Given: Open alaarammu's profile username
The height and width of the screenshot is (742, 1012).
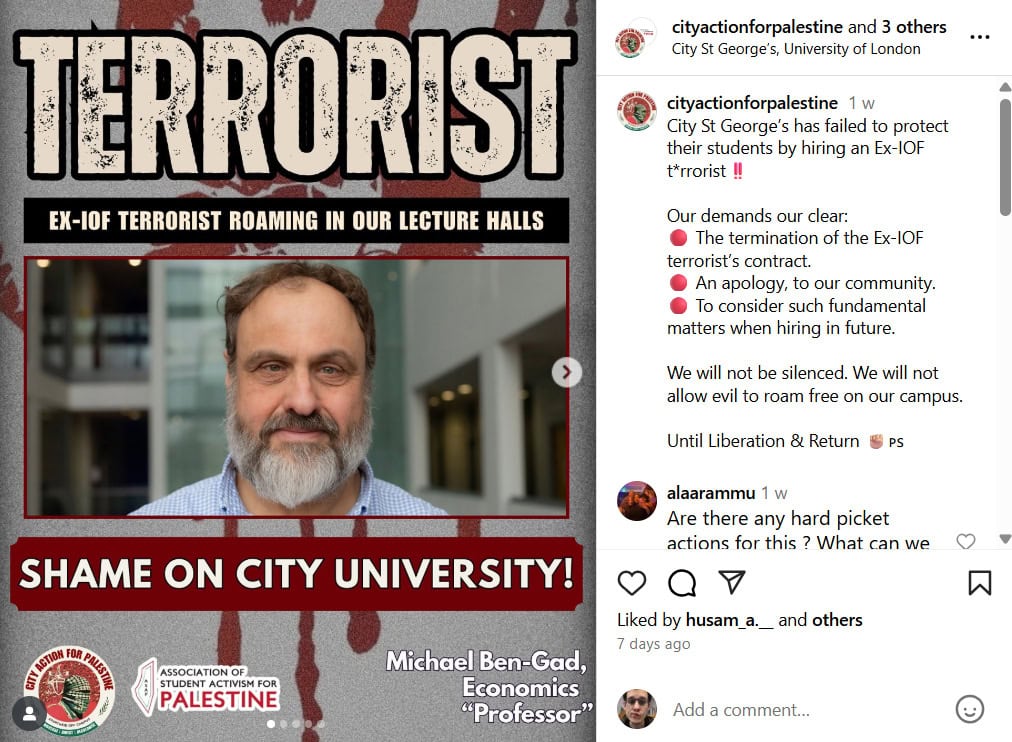Looking at the screenshot, I should click(711, 493).
